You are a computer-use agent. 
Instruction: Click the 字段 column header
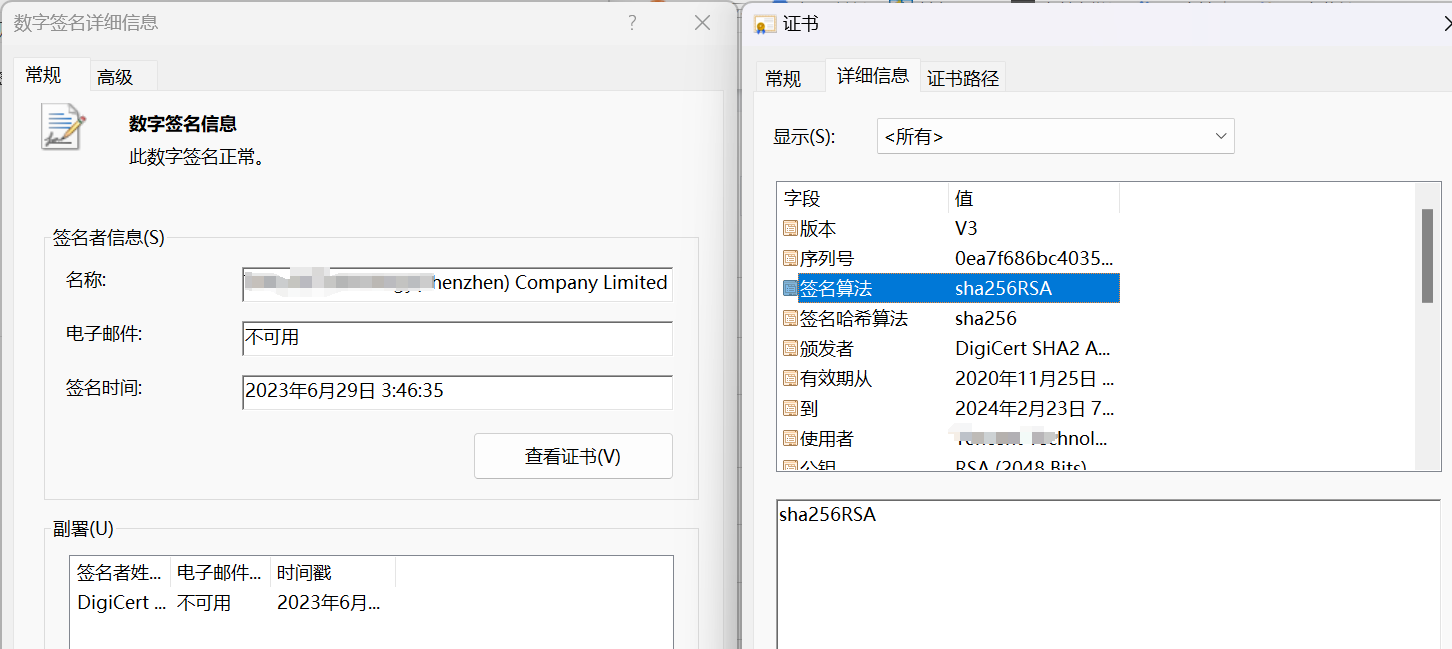pyautogui.click(x=862, y=198)
